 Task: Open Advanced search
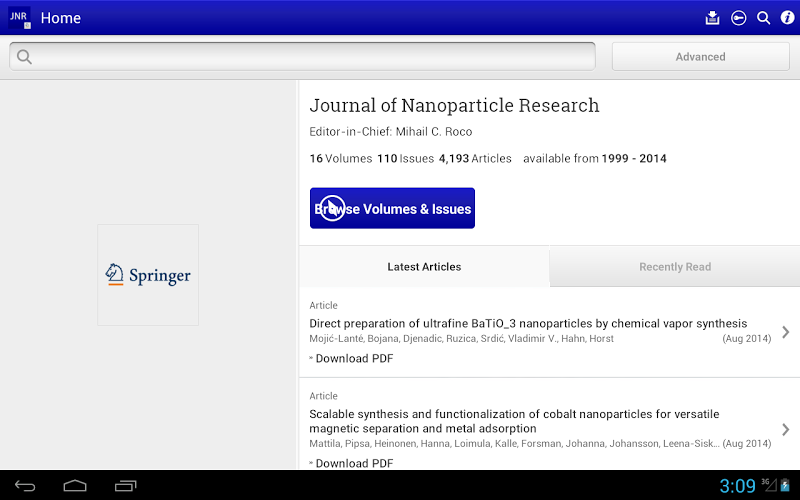click(x=701, y=57)
